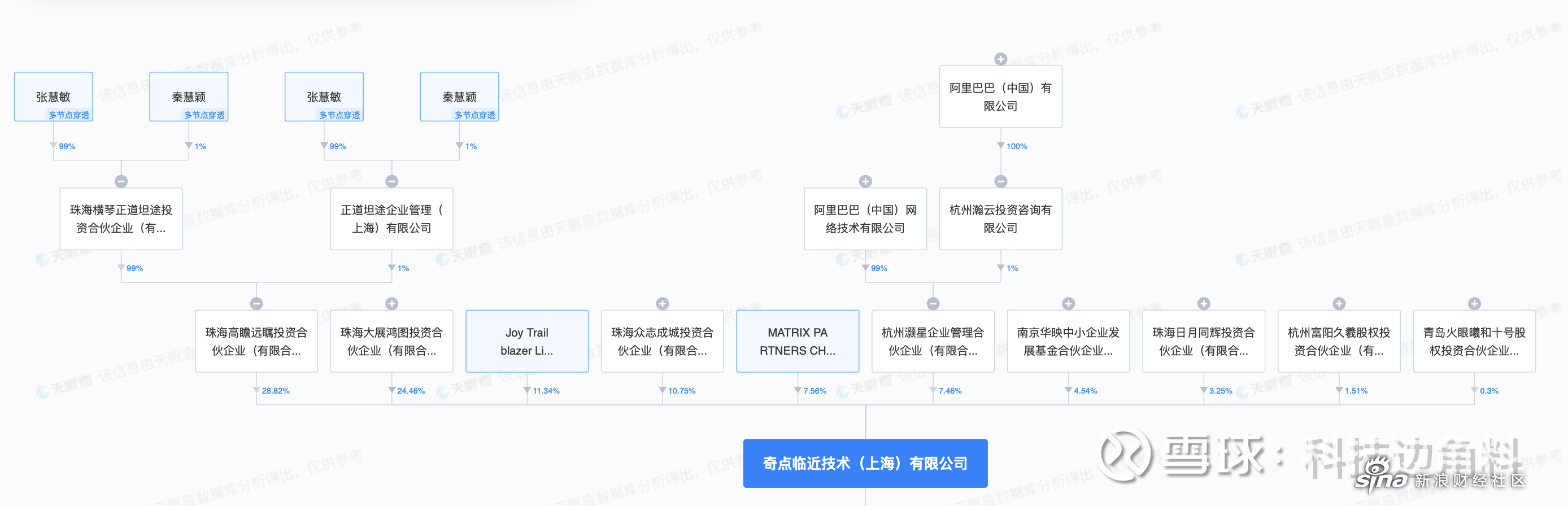Click 多节点穿透 tag on second 秦慧颖

pos(475,115)
